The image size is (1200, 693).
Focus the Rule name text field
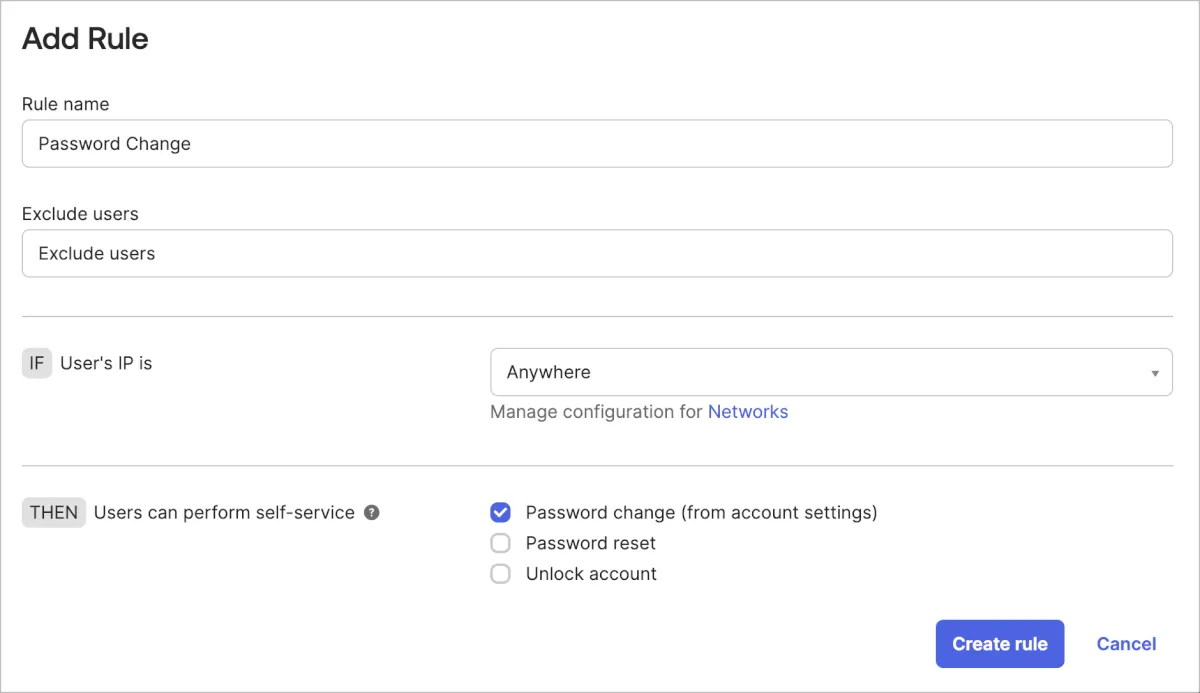coord(597,144)
